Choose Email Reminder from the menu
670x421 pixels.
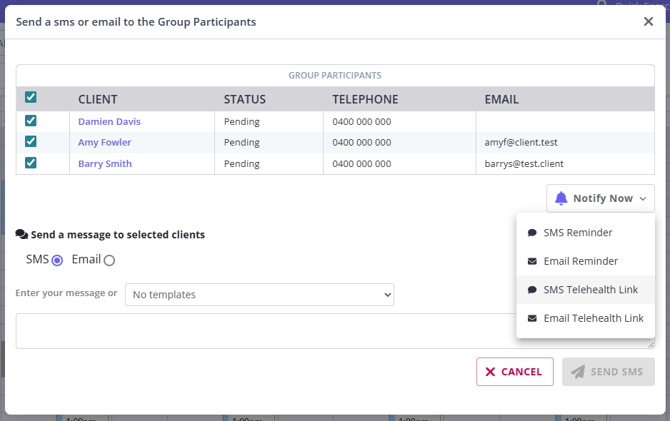point(580,261)
